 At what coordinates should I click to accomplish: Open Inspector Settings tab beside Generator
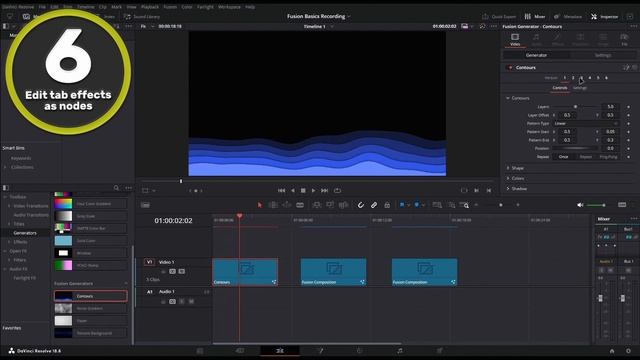click(x=602, y=55)
